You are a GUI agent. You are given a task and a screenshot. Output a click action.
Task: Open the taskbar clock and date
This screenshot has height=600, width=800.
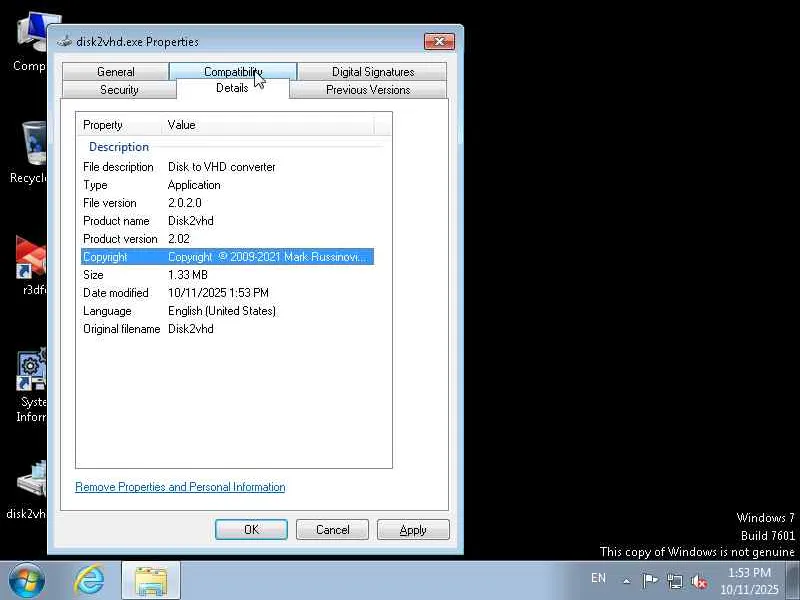click(x=749, y=581)
